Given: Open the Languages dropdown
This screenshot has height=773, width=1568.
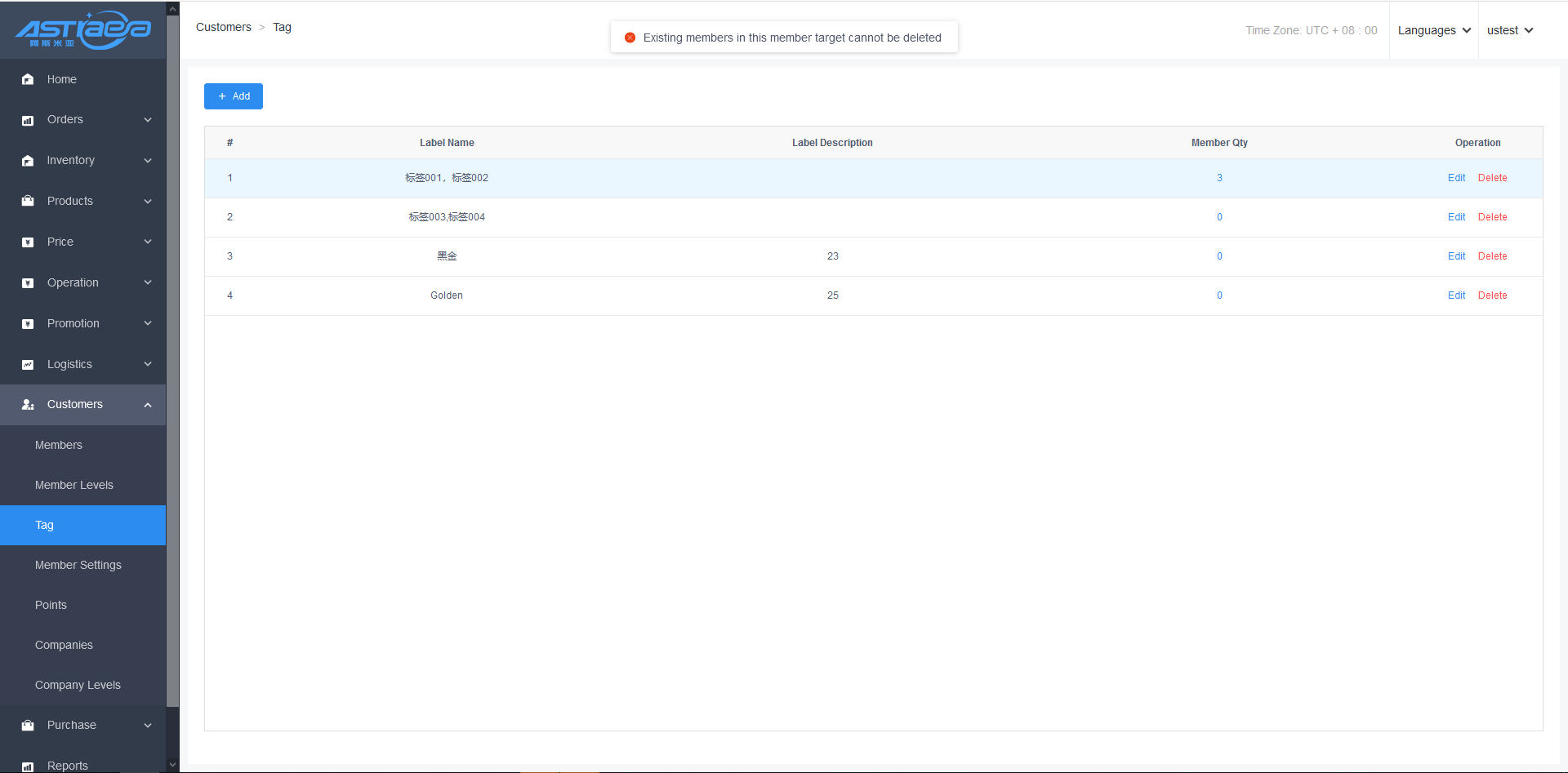Looking at the screenshot, I should [1433, 30].
